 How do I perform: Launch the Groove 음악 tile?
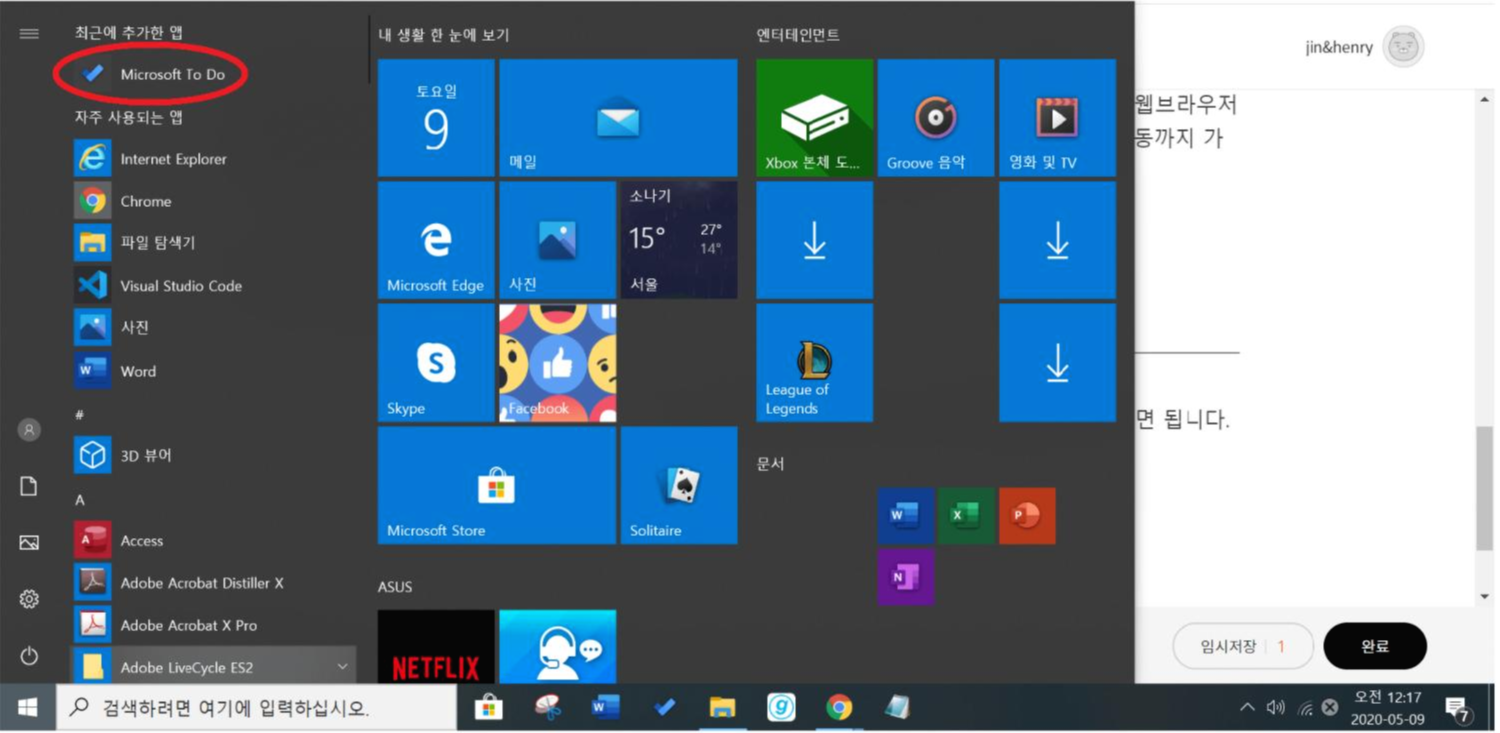(936, 118)
